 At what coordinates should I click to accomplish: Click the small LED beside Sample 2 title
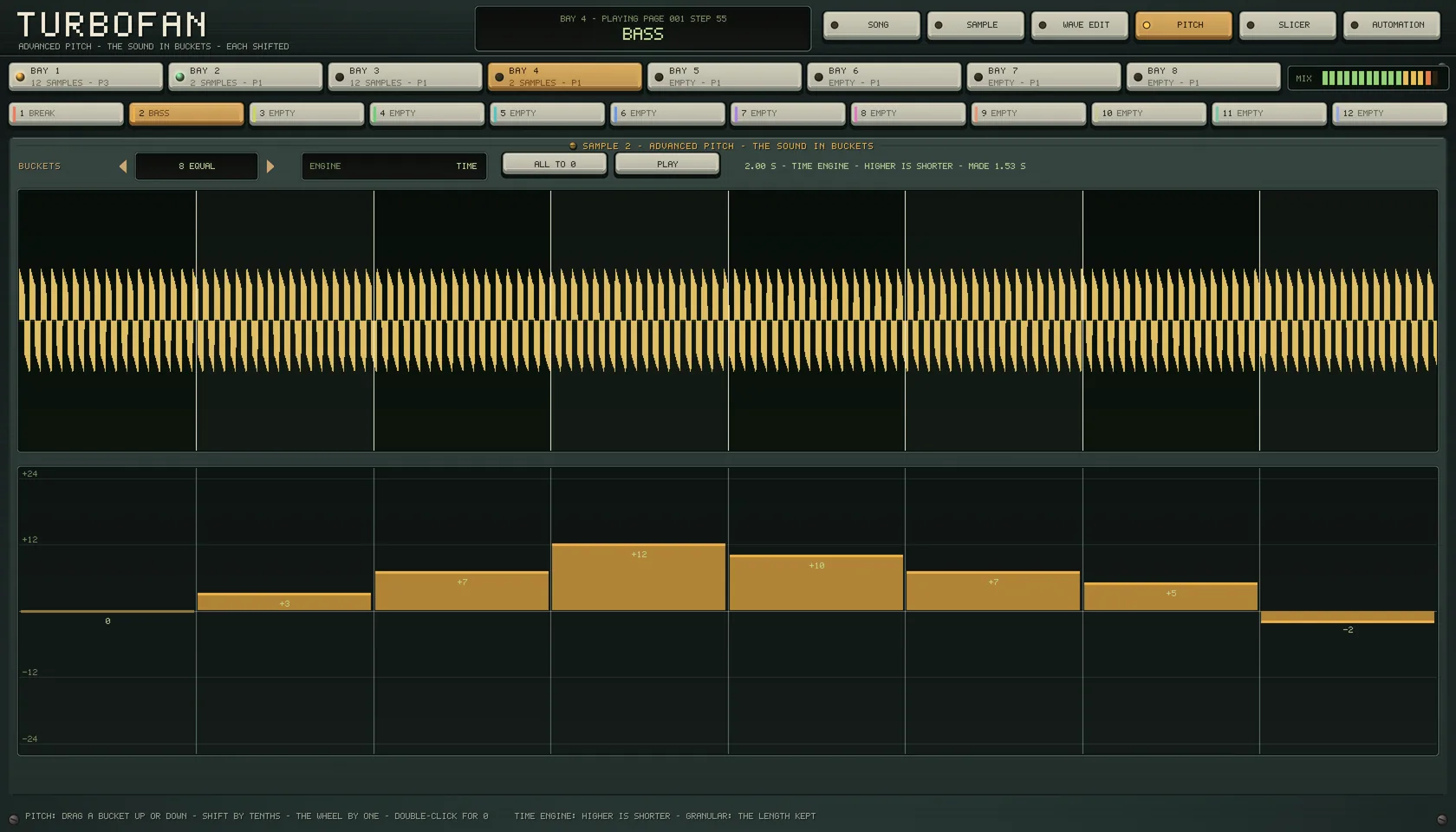click(573, 146)
